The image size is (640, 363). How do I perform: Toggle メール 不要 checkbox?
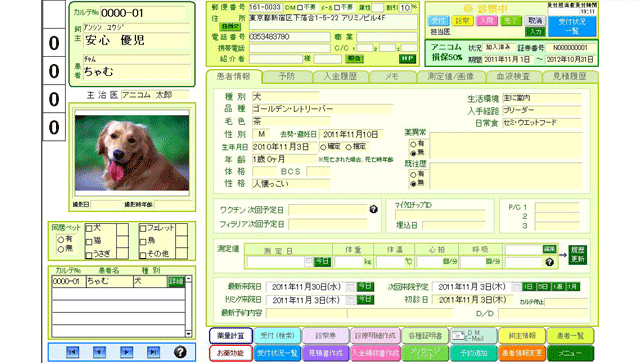point(336,7)
